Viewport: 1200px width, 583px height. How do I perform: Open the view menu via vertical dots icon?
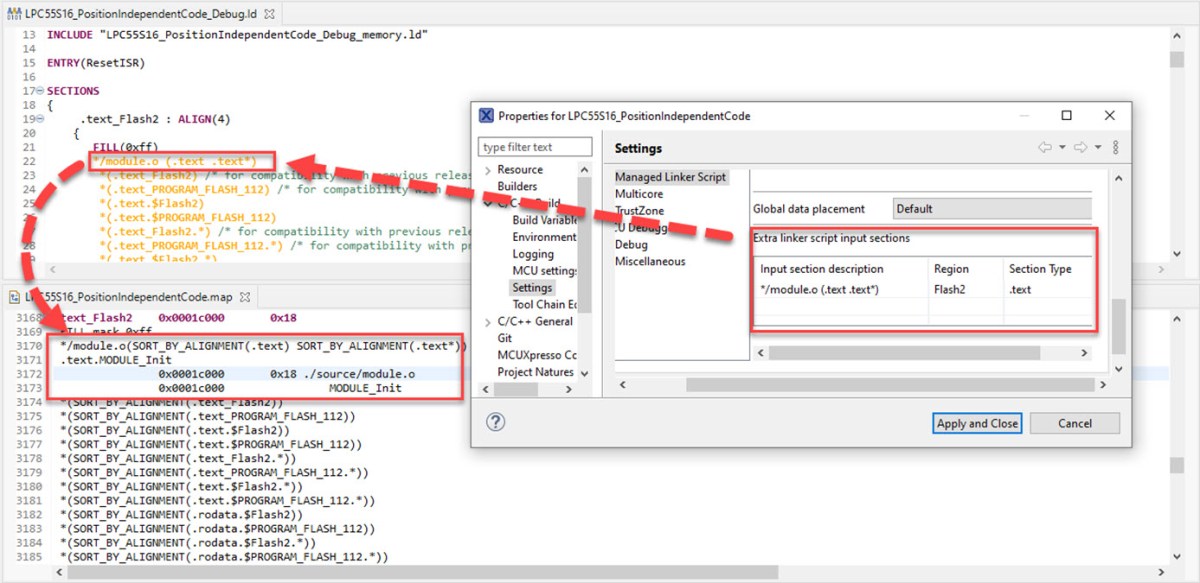point(1116,147)
